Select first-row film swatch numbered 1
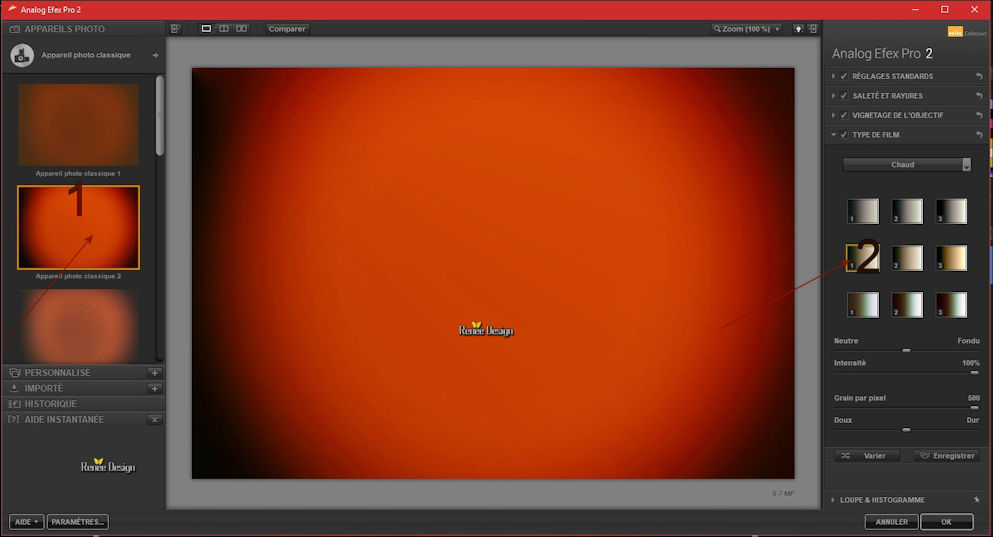Viewport: 993px width, 537px height. point(863,211)
